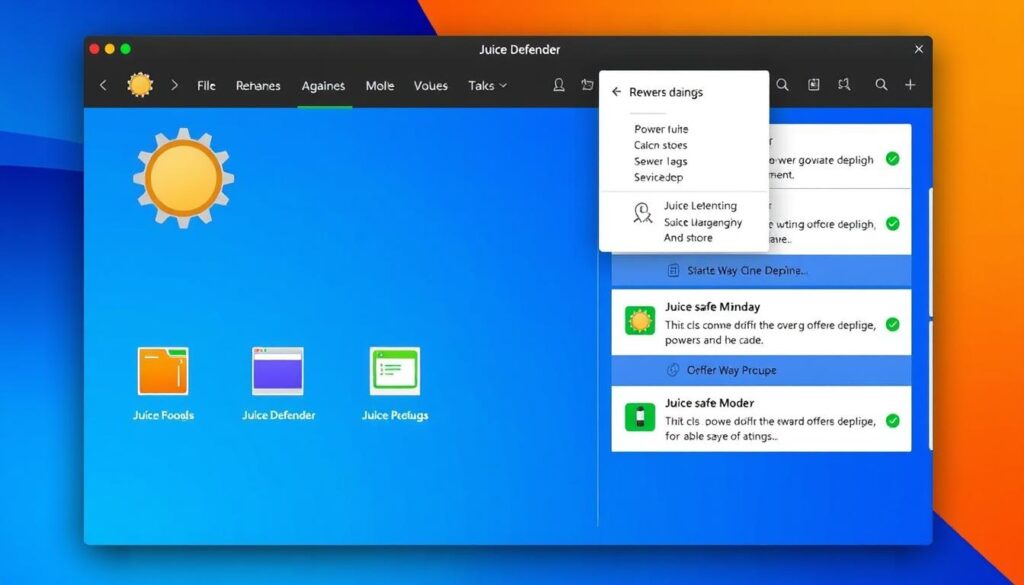1024x585 pixels.
Task: Toggle the green checkmark on the topmost card
Action: click(893, 159)
